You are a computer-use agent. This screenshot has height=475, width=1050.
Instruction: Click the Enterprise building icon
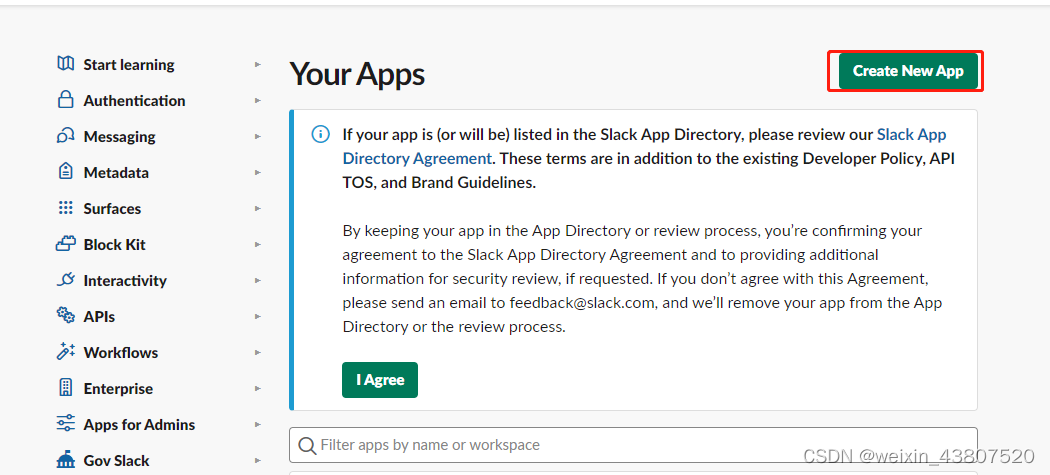point(66,387)
